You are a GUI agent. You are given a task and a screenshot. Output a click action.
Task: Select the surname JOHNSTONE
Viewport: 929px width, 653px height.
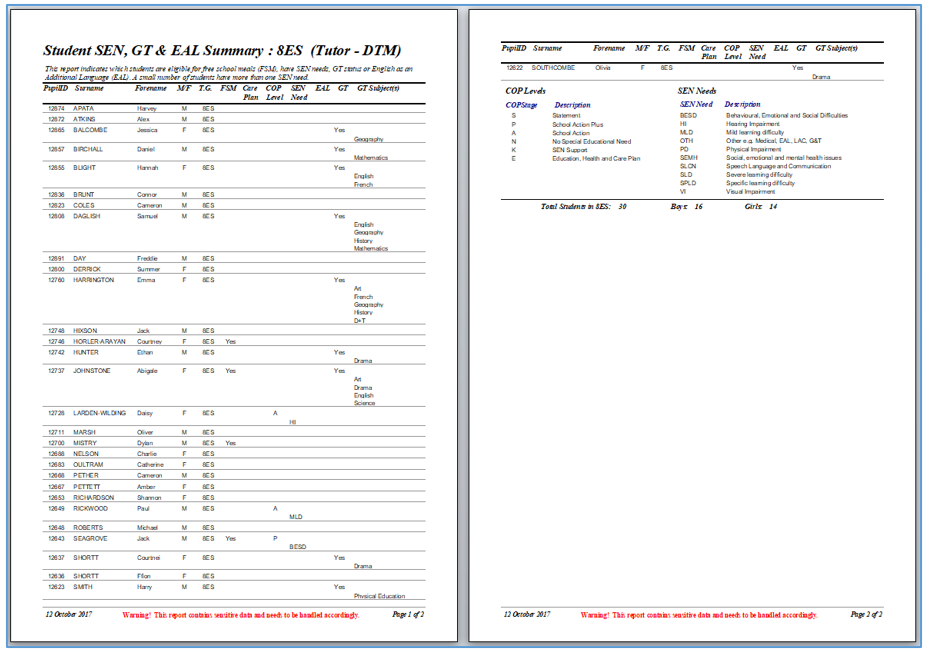tap(92, 371)
